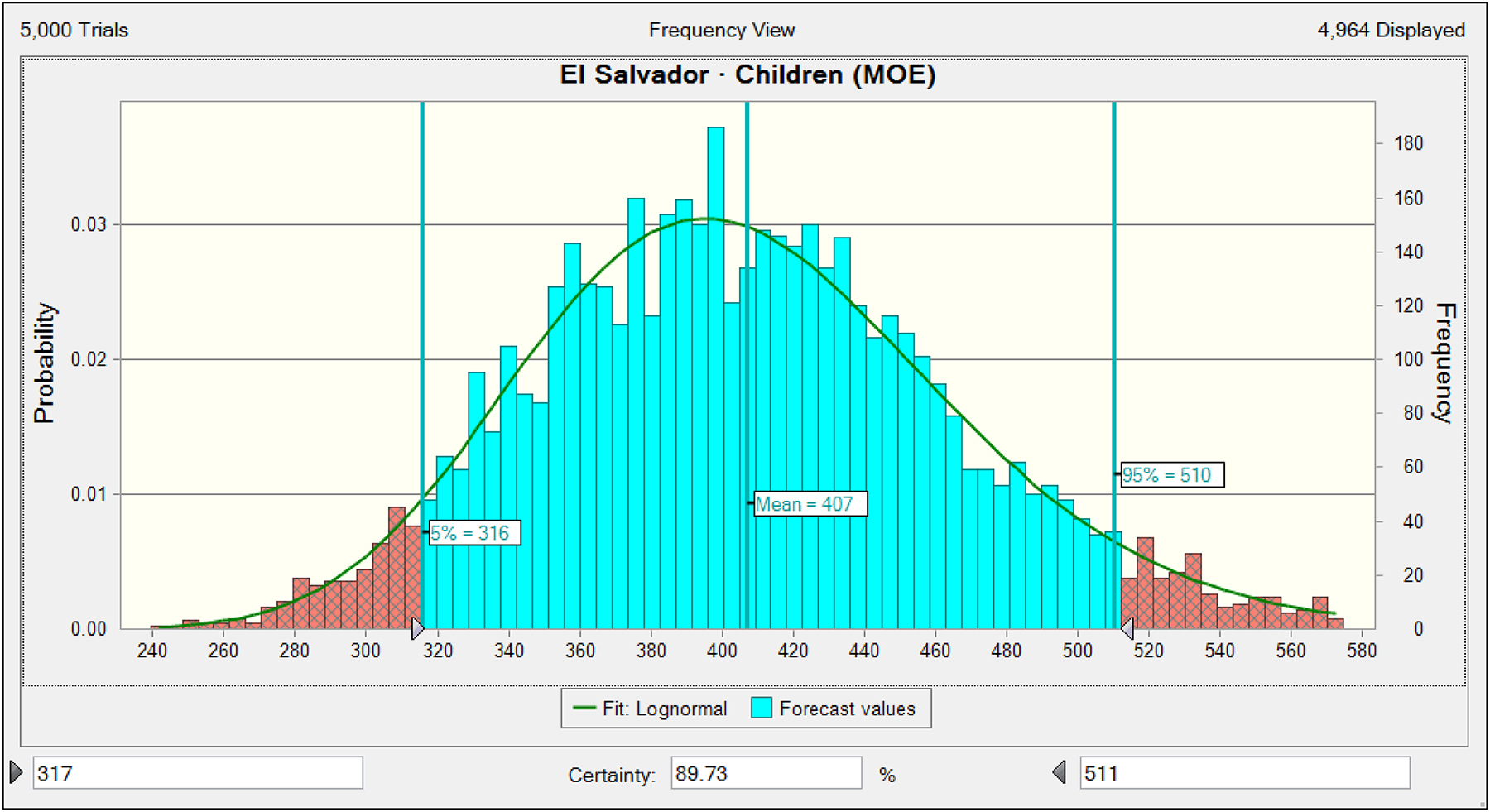Click the left certainty grabber on the x-axis

click(417, 629)
